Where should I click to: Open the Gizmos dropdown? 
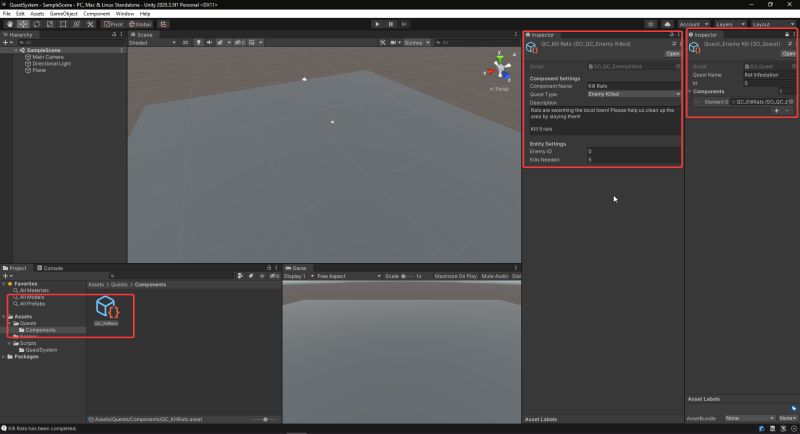click(416, 43)
